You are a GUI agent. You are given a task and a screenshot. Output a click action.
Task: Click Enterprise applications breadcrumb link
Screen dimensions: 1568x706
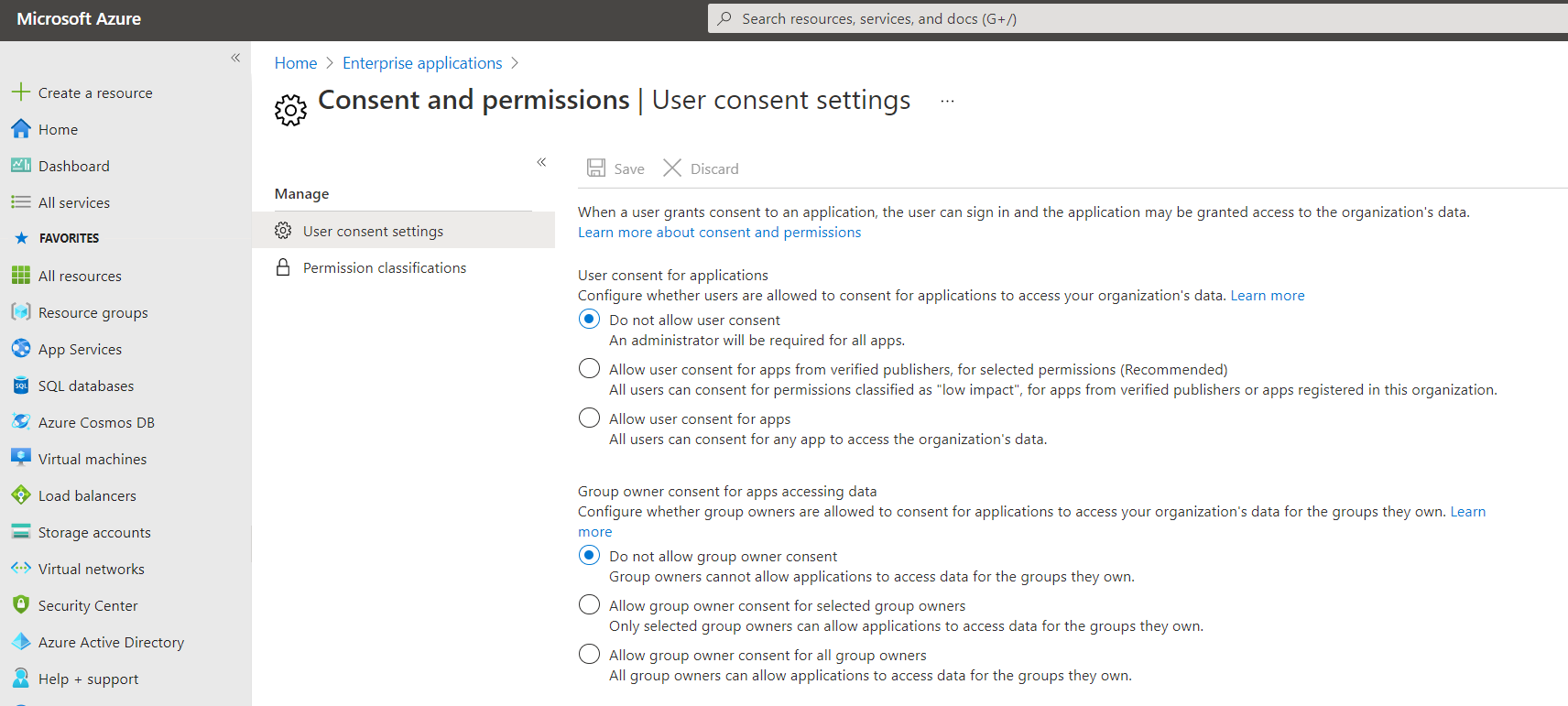tap(422, 63)
